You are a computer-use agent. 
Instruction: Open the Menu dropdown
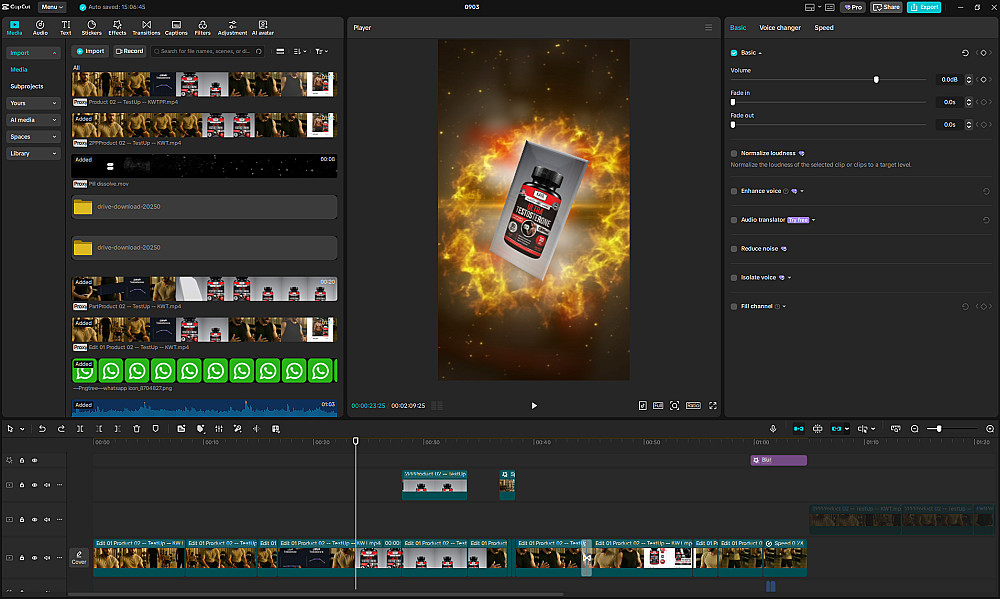pyautogui.click(x=52, y=7)
